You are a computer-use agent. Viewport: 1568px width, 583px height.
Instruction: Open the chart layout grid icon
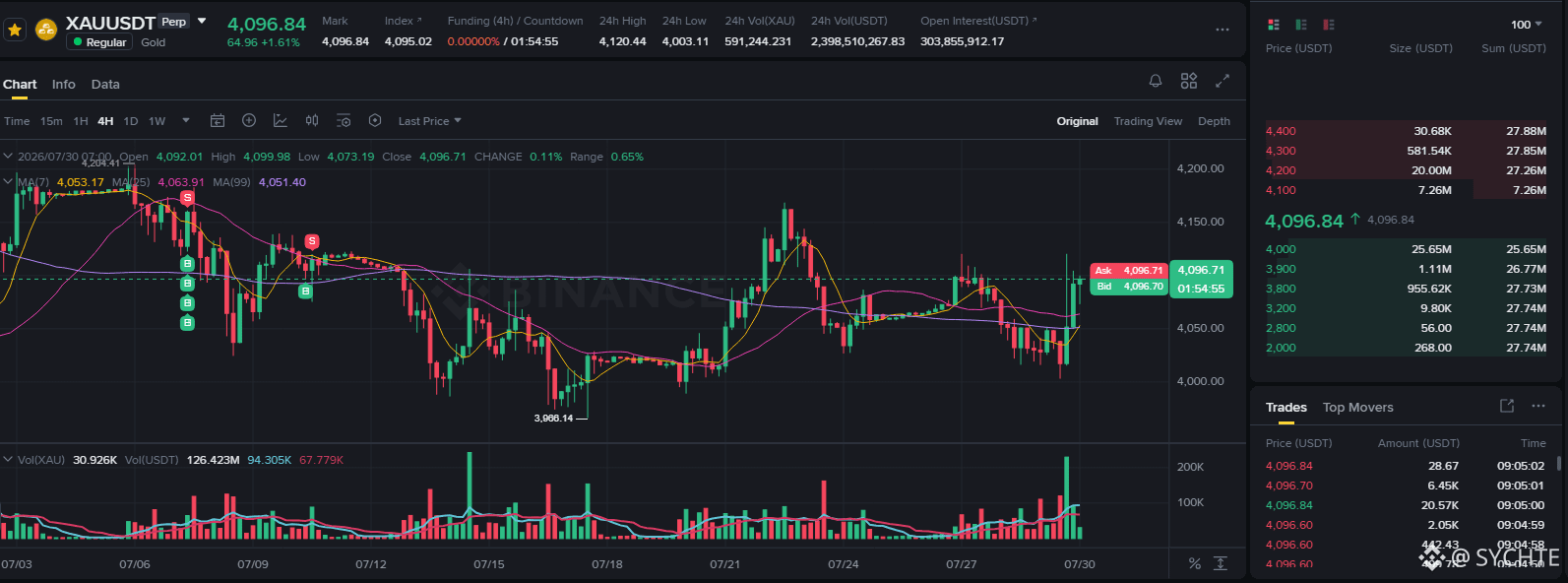(1189, 81)
